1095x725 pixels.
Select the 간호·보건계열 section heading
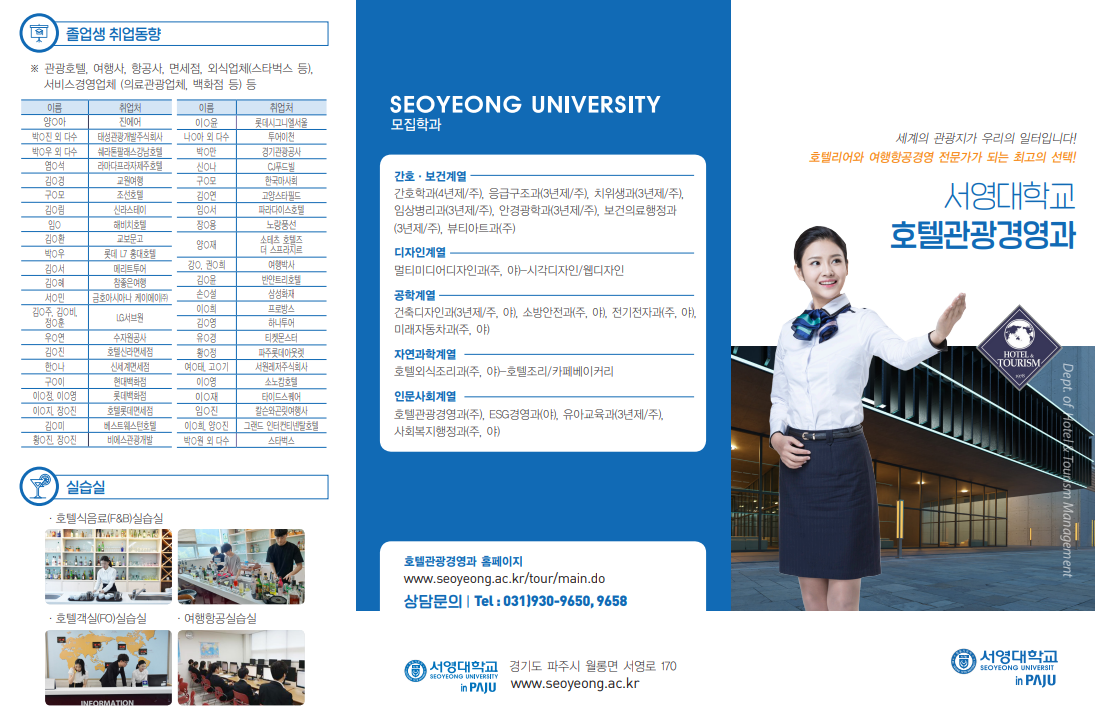click(430, 176)
